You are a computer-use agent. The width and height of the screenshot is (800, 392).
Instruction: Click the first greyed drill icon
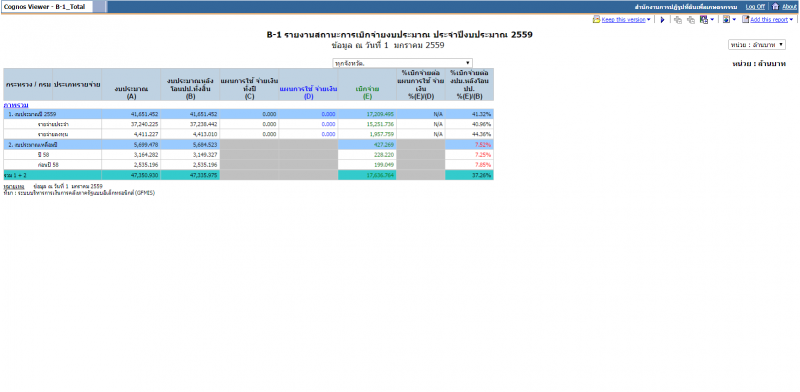point(678,20)
